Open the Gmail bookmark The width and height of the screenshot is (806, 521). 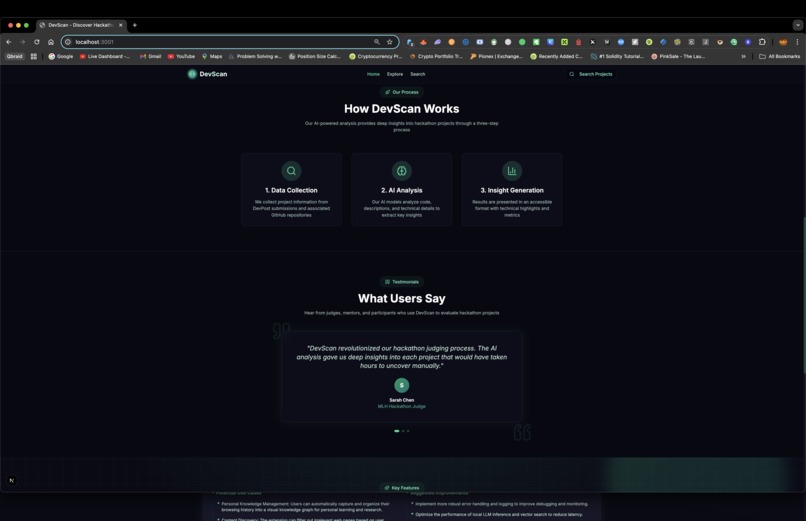151,57
